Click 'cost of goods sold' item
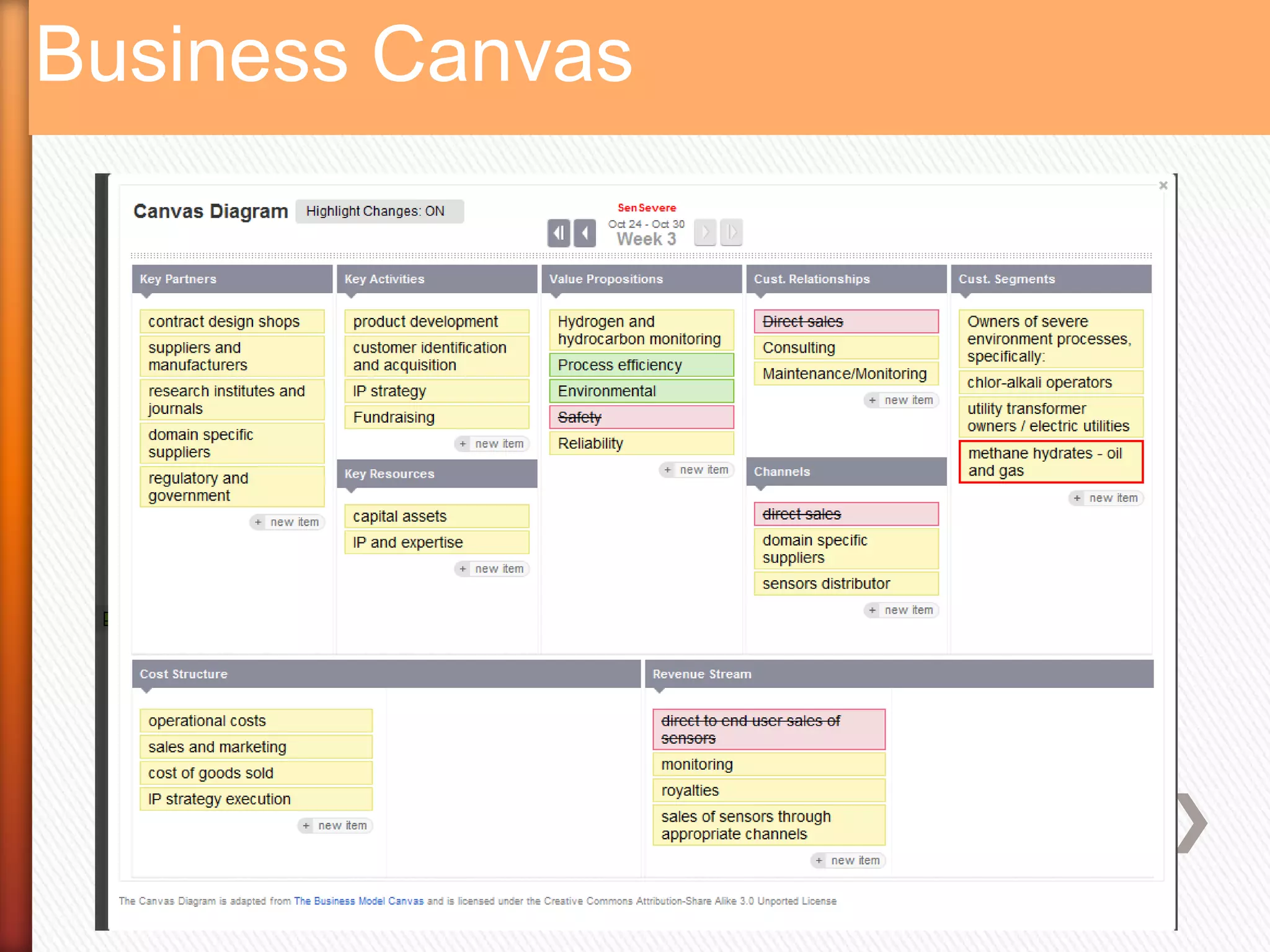Screen dimensions: 1270x952 point(256,773)
